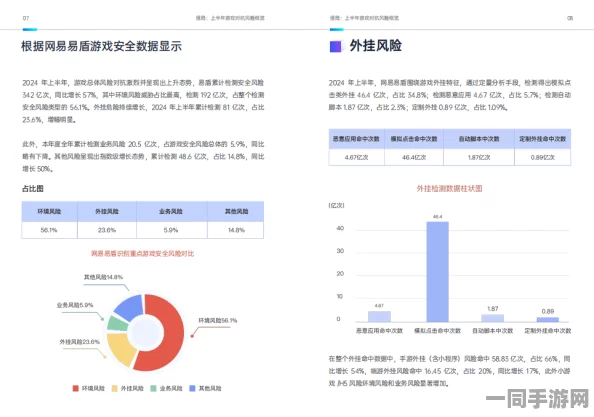Click the 外挂风险 section heading
Screen dimensions: 594x417
pos(375,46)
